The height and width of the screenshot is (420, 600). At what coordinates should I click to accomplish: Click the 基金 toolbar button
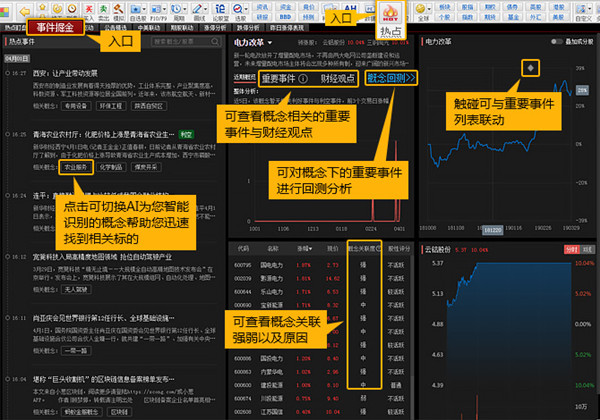point(513,17)
